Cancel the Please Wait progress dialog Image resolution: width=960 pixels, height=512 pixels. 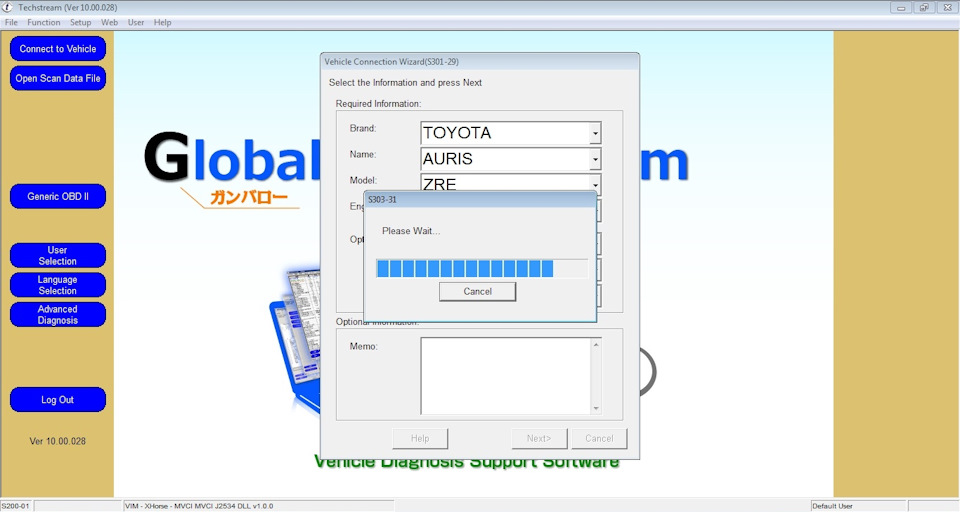click(477, 292)
